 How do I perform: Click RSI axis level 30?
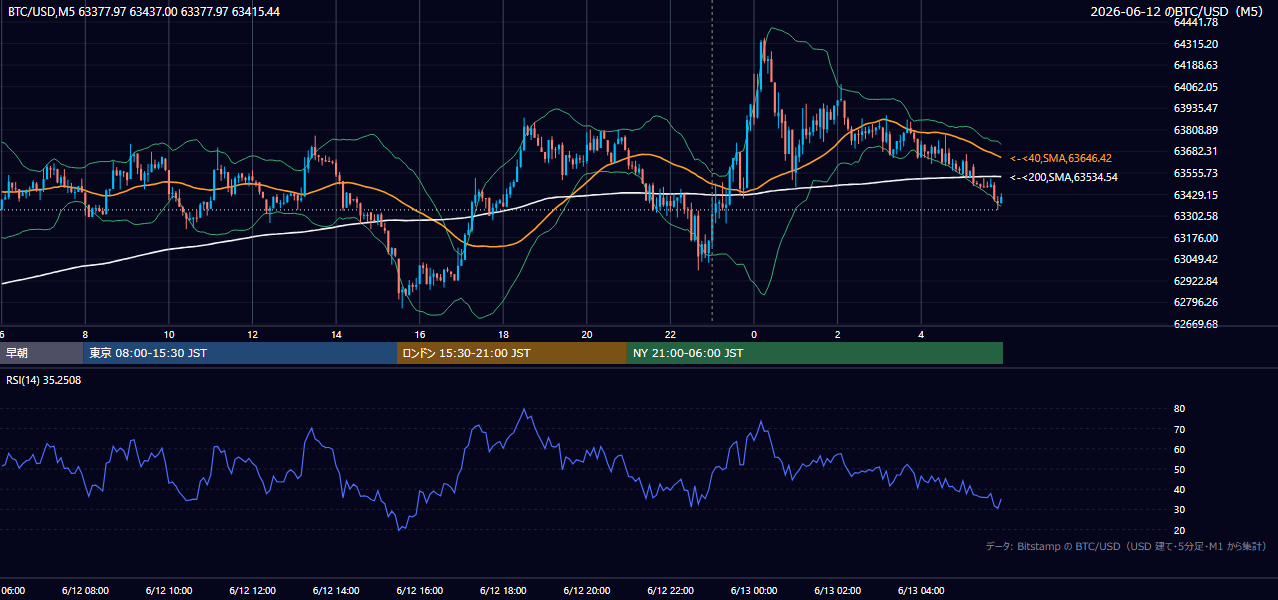pos(1179,510)
